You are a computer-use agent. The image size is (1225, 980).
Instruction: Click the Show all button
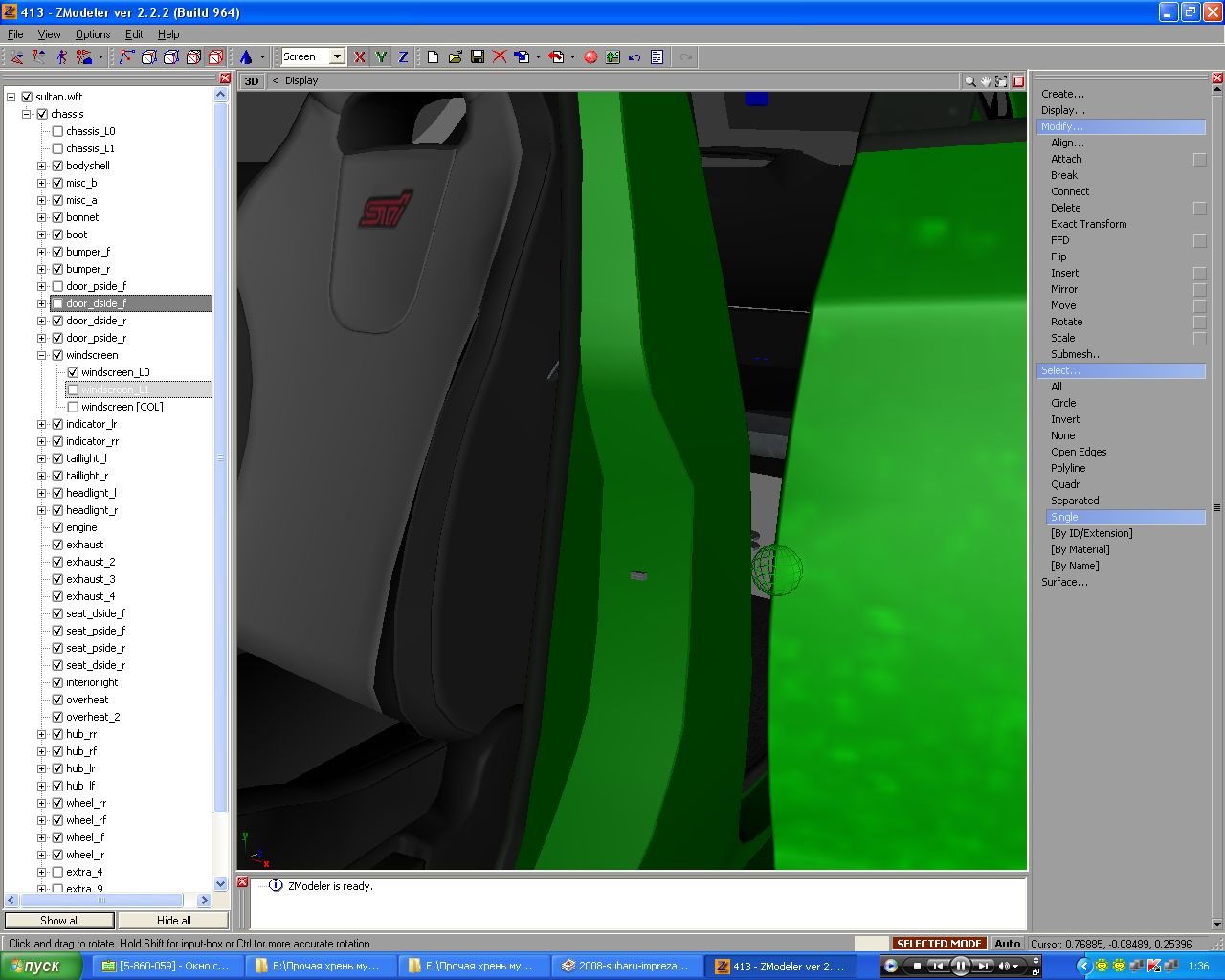(60, 921)
